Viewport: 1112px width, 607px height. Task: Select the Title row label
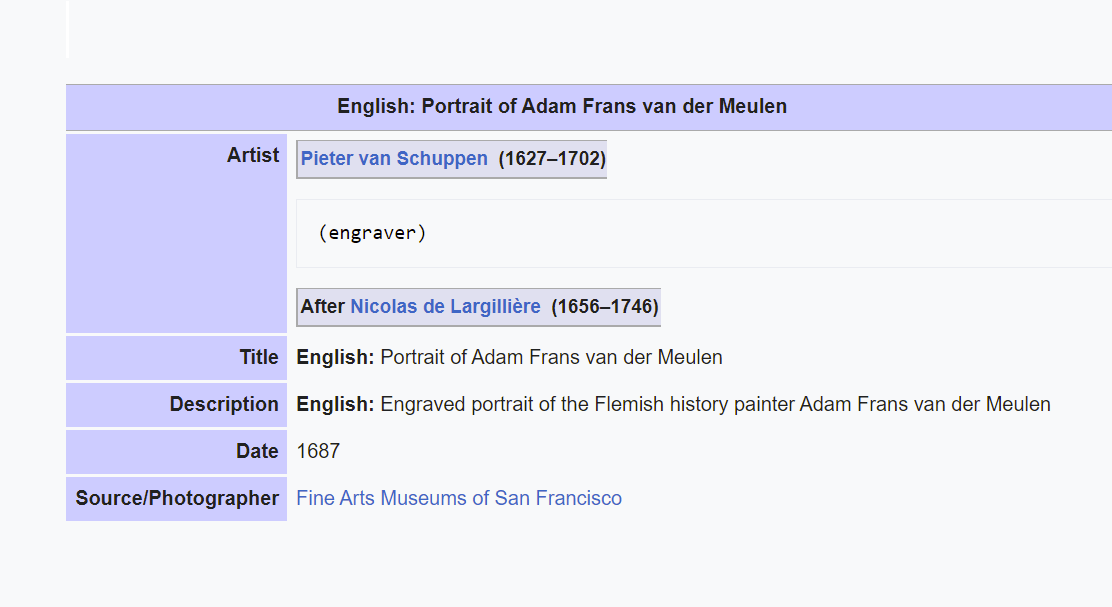(259, 357)
